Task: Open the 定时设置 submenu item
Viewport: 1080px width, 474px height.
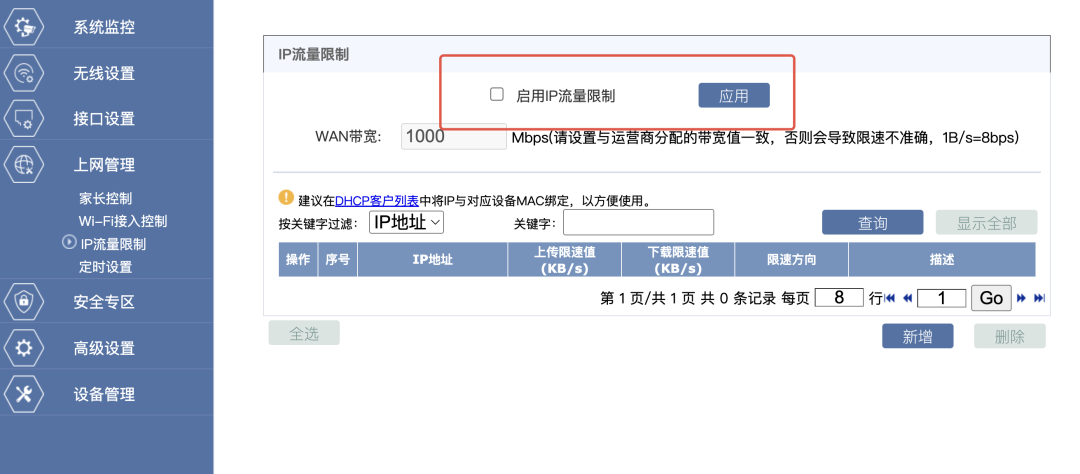Action: [x=105, y=267]
